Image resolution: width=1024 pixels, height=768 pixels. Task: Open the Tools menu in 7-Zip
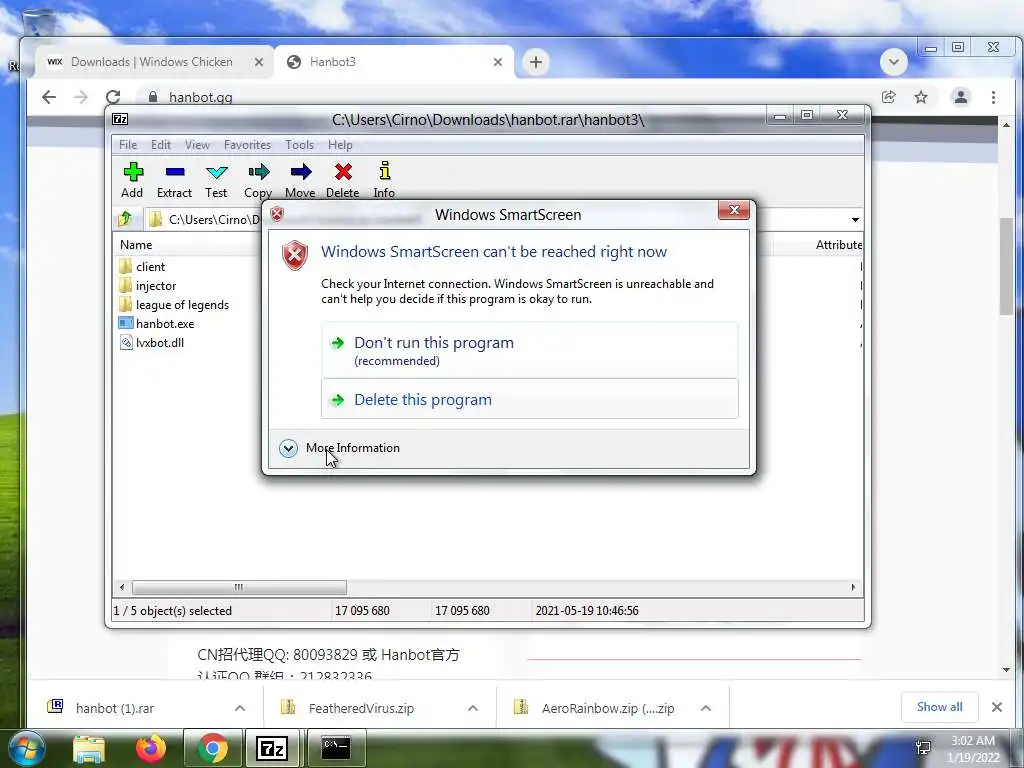tap(299, 145)
